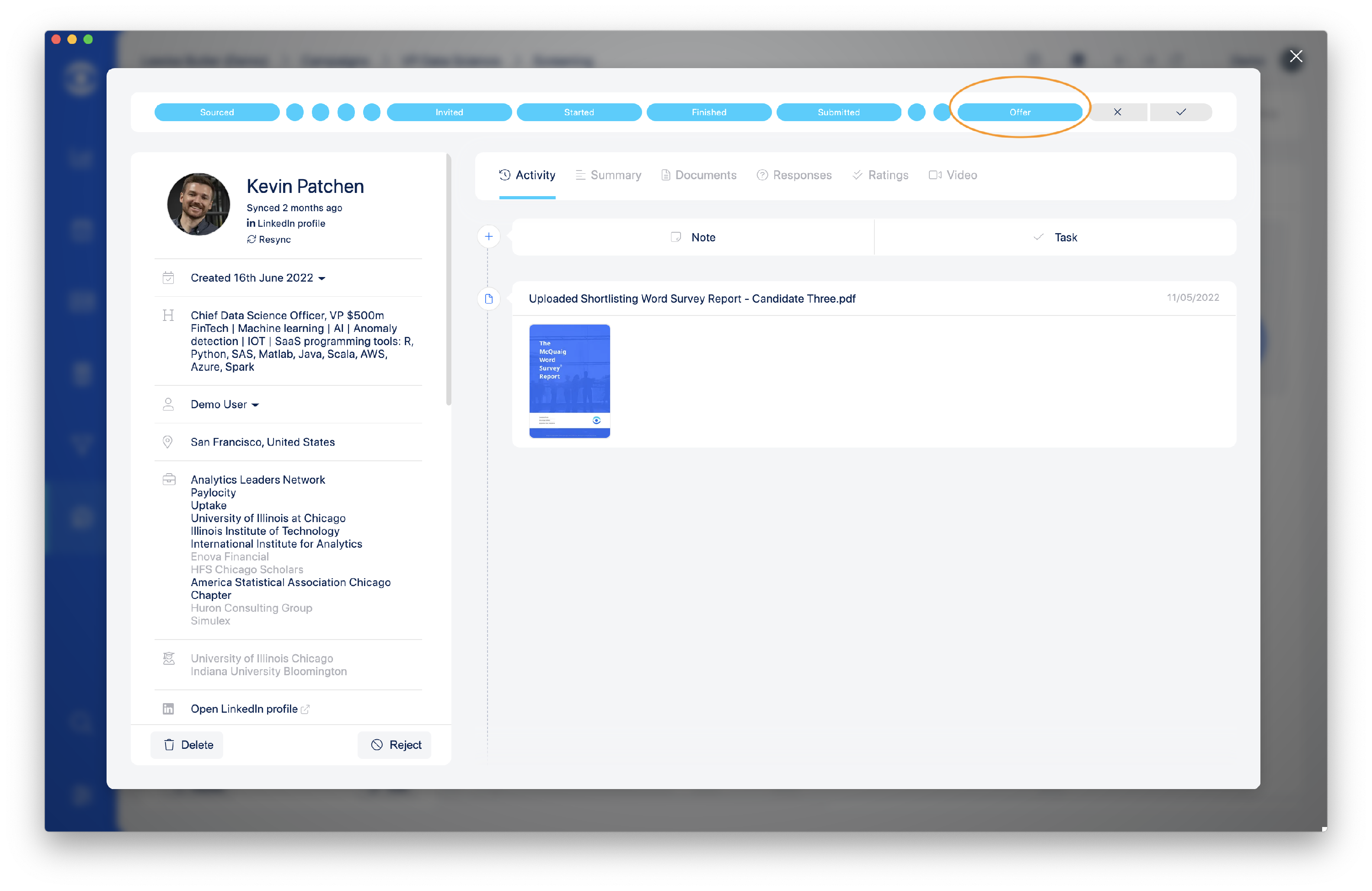Select the Sourced pipeline stage
Screen dimensions: 1372x891
click(x=217, y=112)
